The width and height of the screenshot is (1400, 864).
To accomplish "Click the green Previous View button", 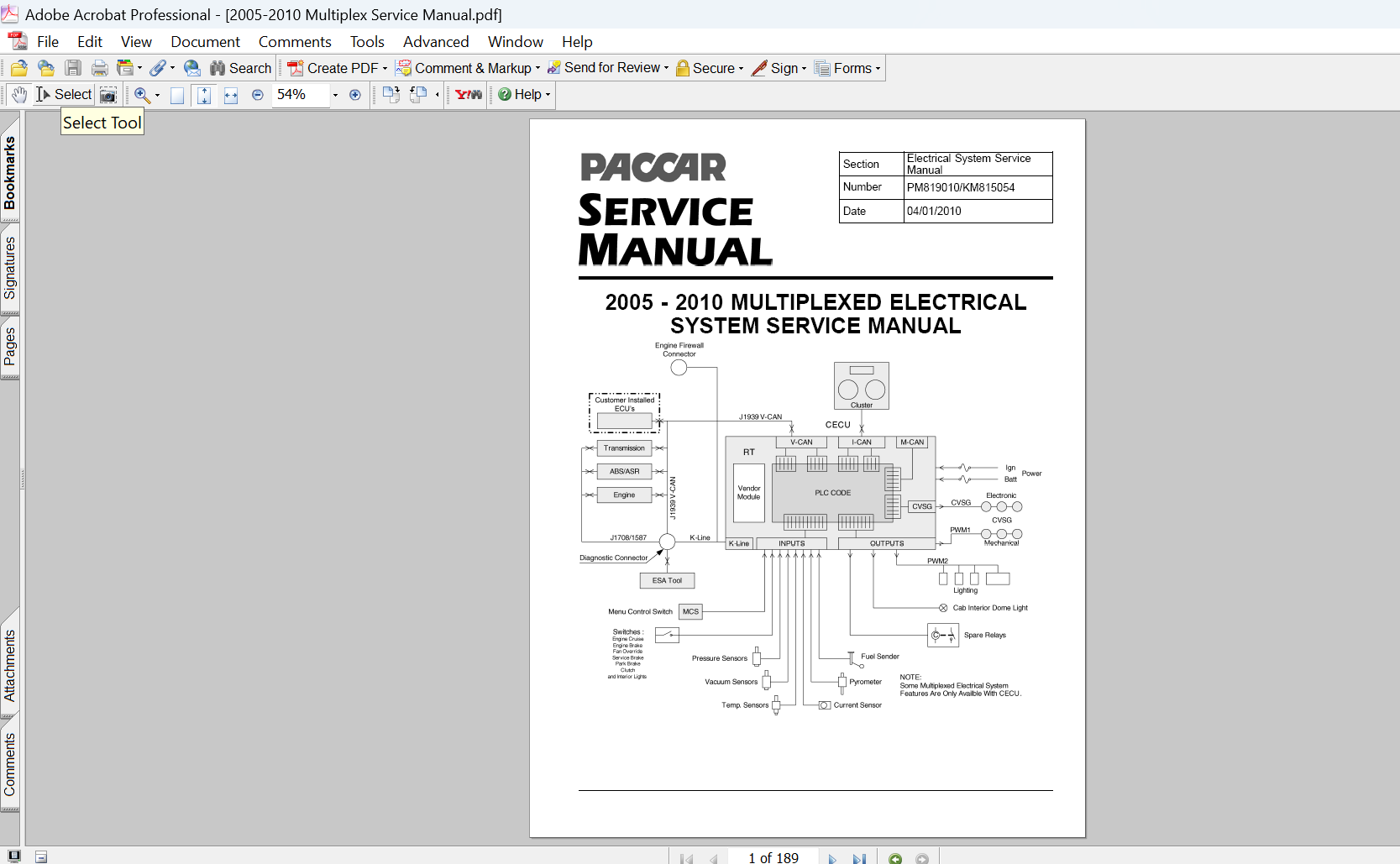I will click(x=895, y=858).
